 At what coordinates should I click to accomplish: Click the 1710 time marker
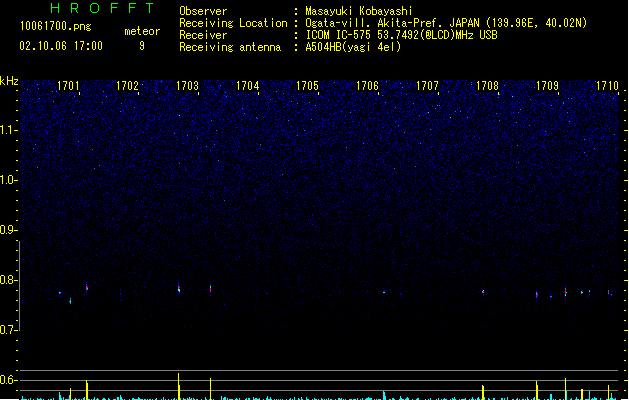coord(607,86)
